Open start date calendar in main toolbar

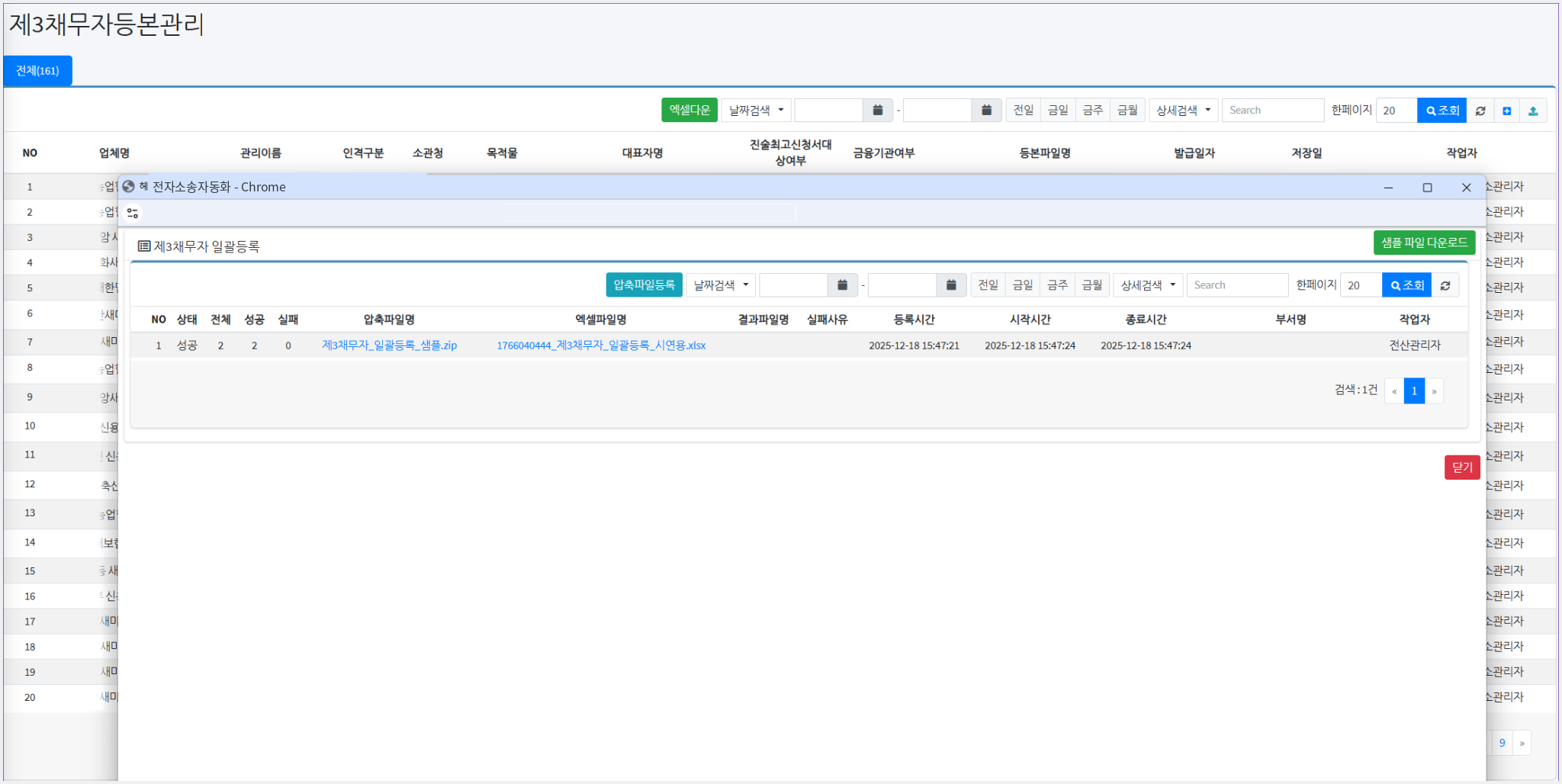(878, 111)
